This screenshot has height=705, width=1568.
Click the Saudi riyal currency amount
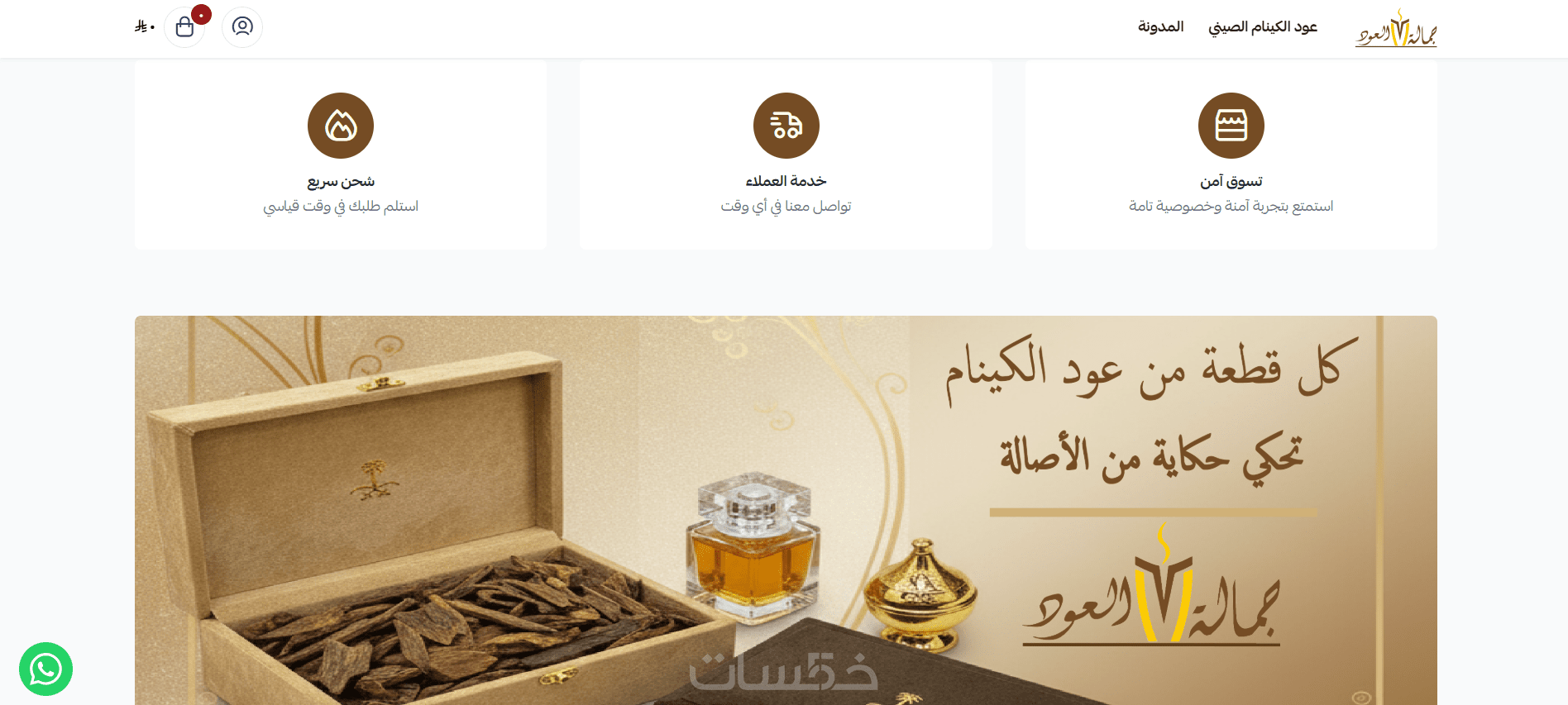(145, 27)
